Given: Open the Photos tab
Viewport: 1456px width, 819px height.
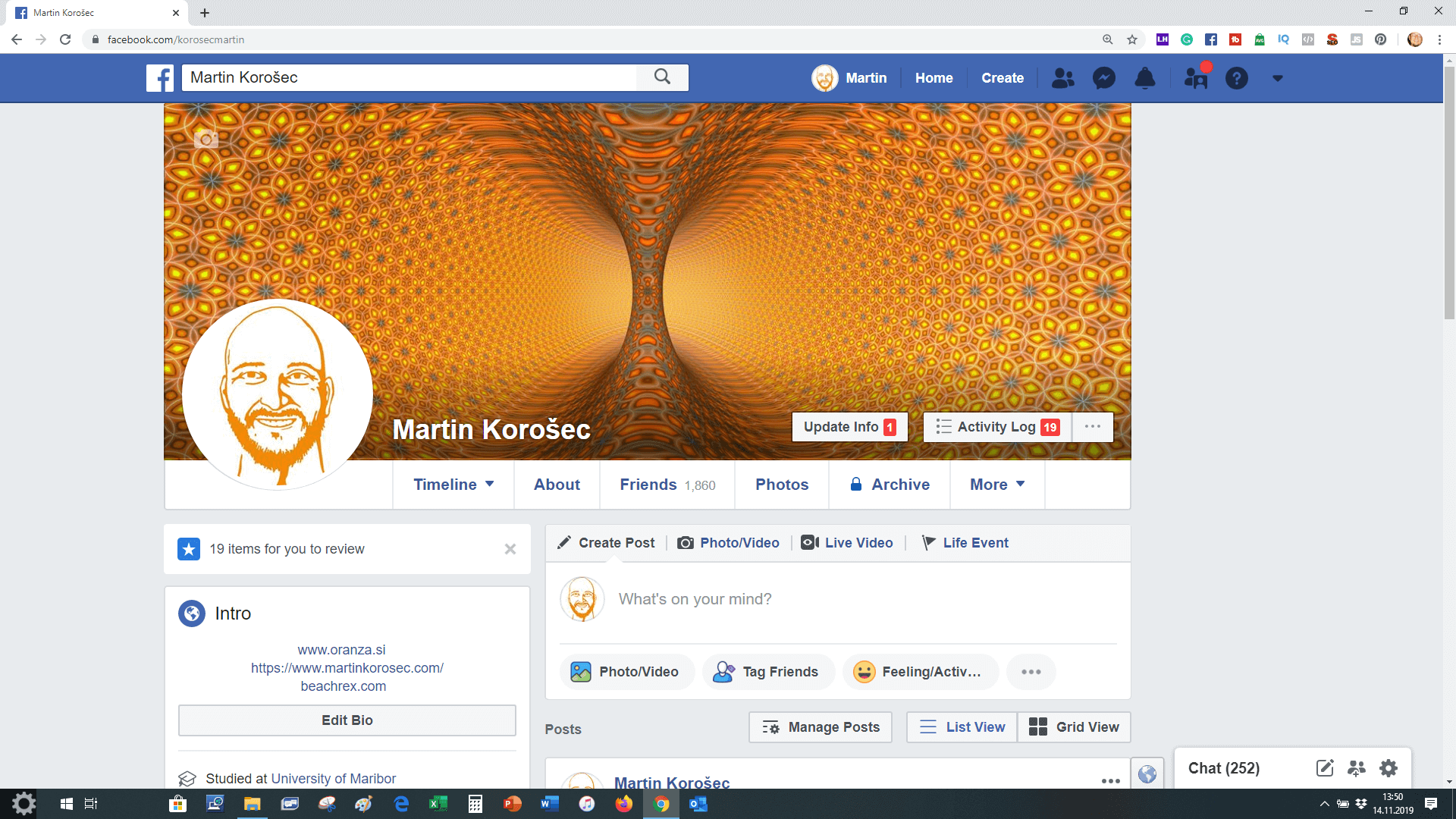Looking at the screenshot, I should [782, 485].
